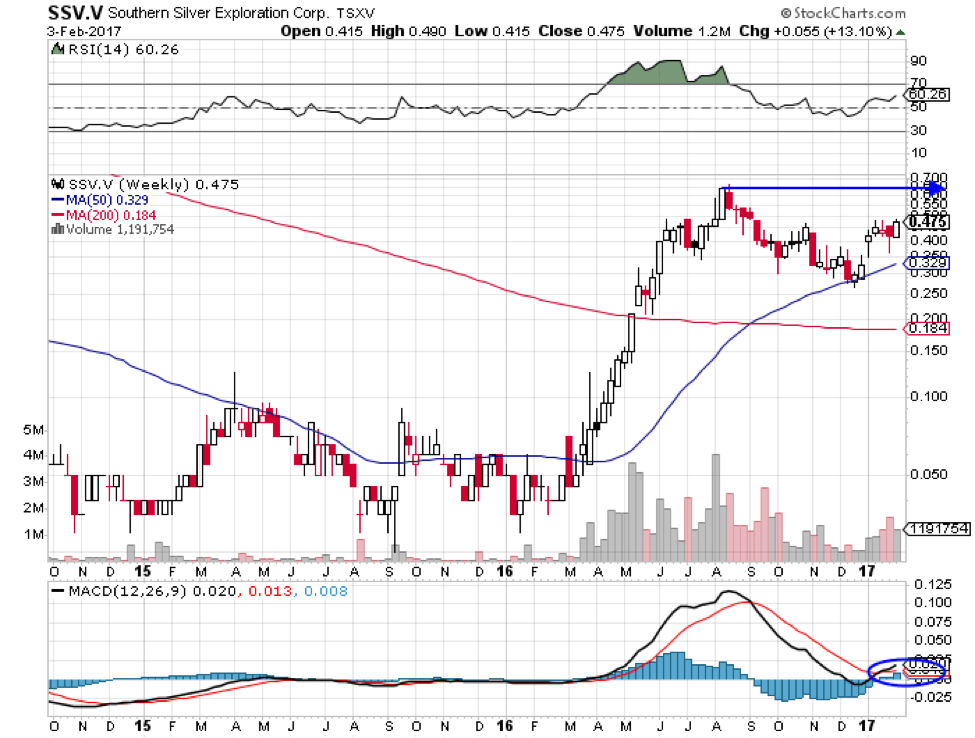This screenshot has width=975, height=738.
Task: Click the red 0.013 MACD signal value
Action: pyautogui.click(x=270, y=591)
